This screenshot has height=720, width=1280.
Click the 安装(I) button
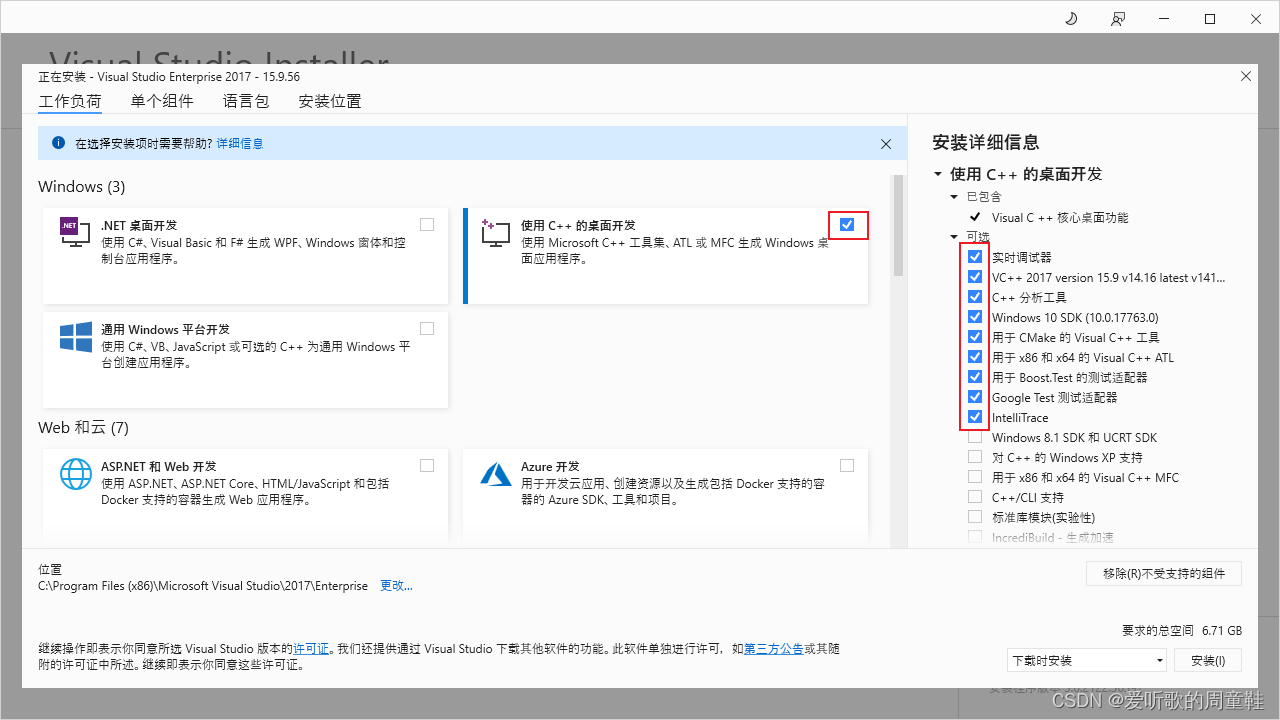point(1207,659)
